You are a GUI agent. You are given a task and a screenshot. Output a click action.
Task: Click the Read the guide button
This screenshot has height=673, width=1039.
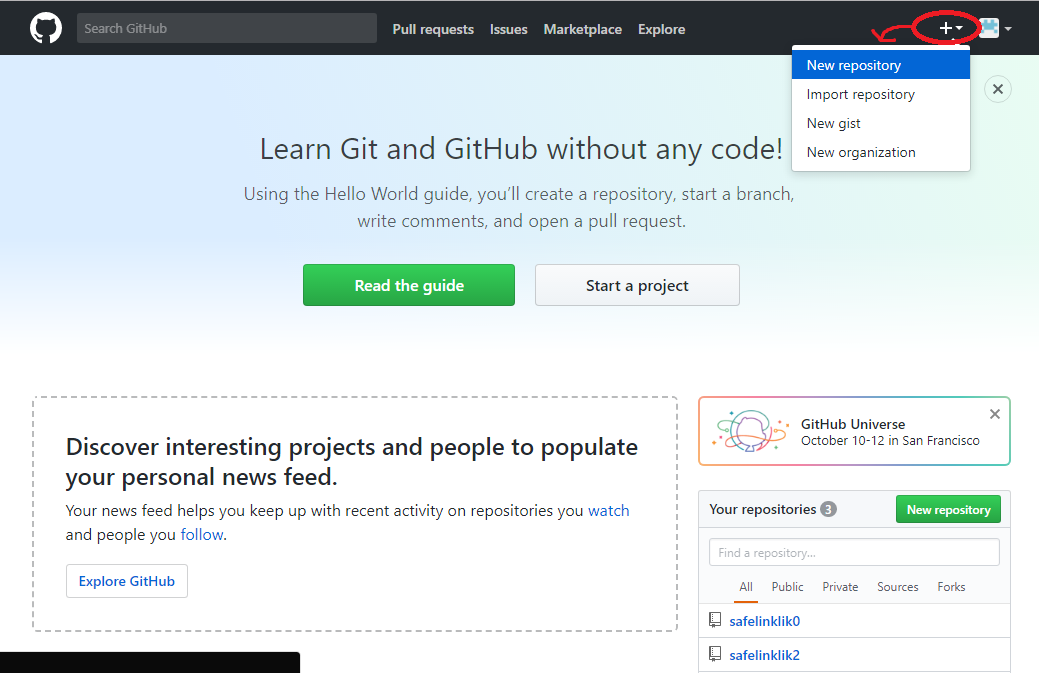(408, 285)
